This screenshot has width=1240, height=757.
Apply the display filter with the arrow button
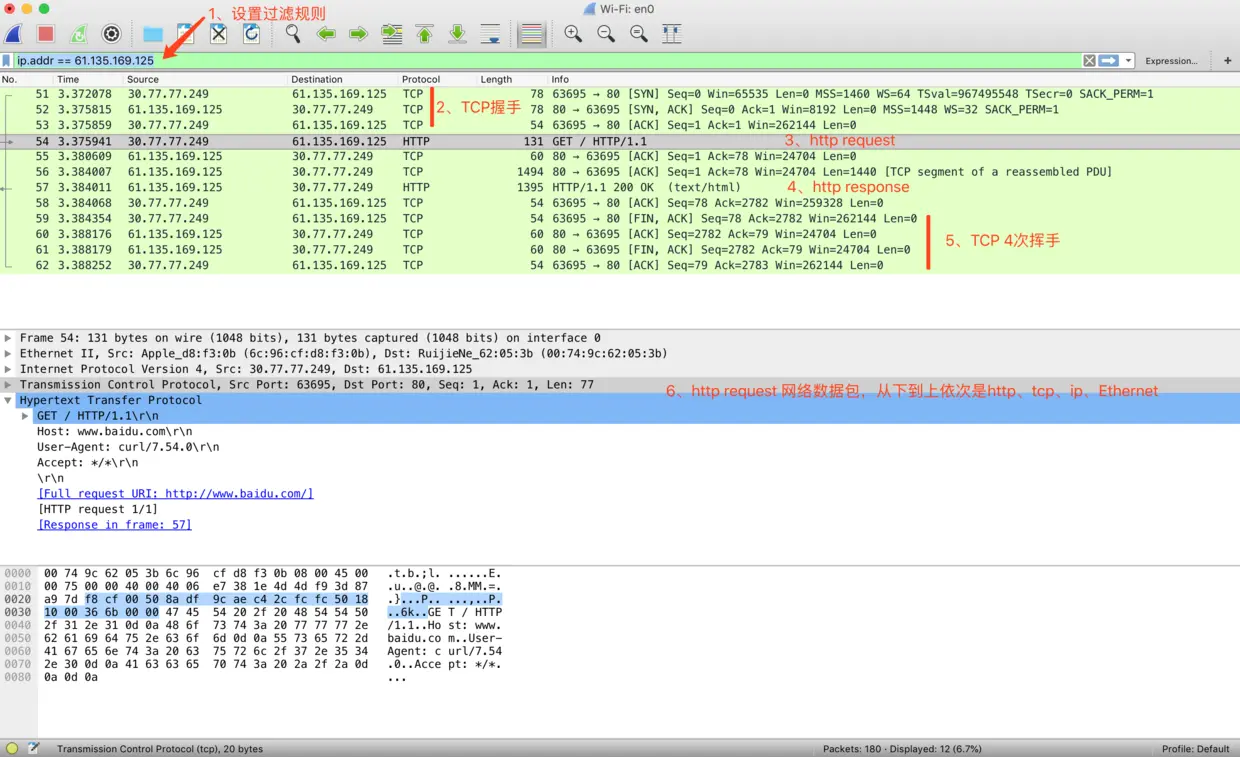point(1109,61)
